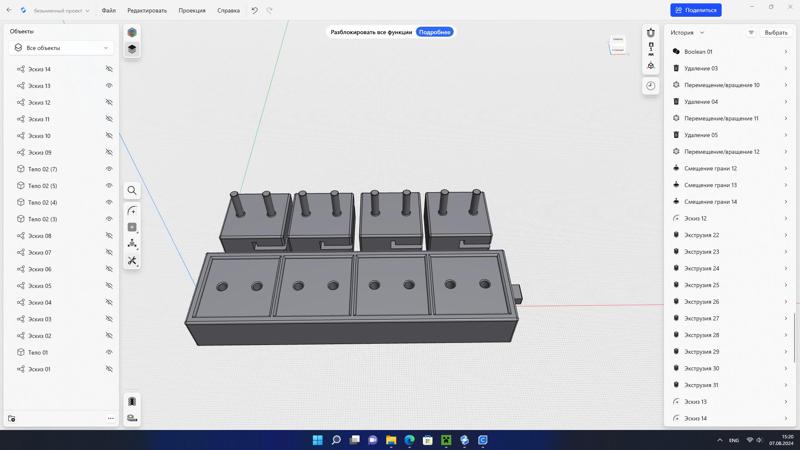800x450 pixels.
Task: Open the project name dropdown
Action: (x=61, y=10)
